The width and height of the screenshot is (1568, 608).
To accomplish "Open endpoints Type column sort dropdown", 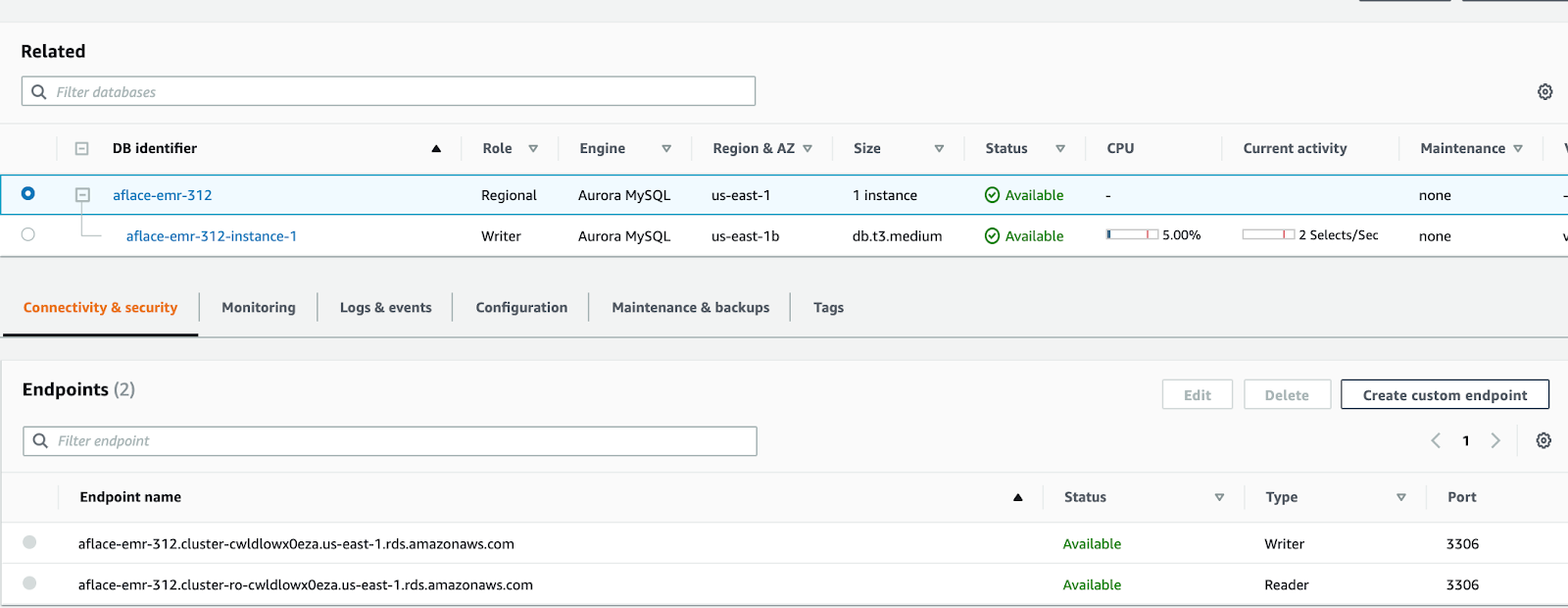I will (1401, 497).
